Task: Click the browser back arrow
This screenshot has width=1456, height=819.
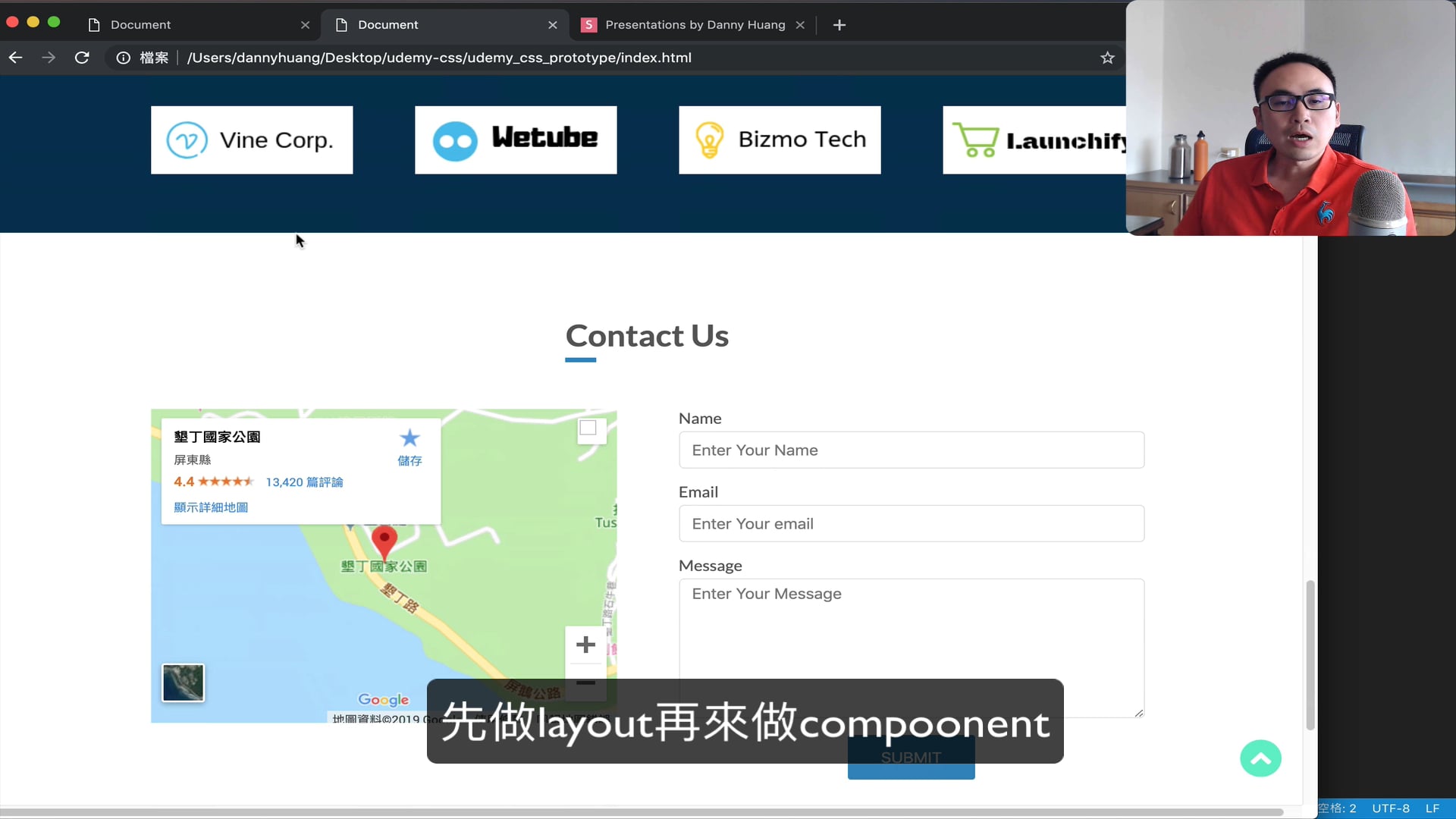Action: pos(16,58)
